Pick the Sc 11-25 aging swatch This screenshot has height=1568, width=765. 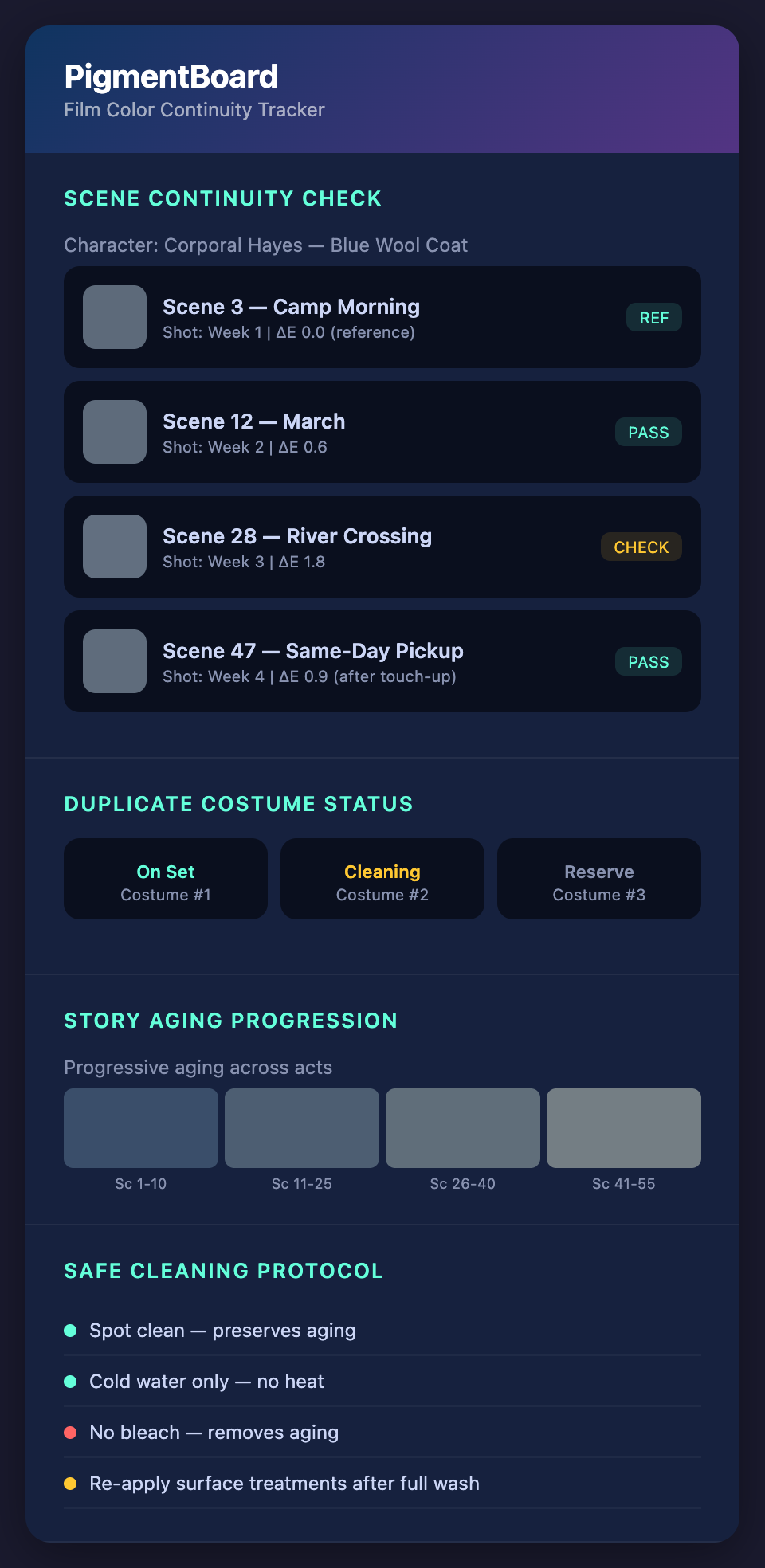[302, 1128]
